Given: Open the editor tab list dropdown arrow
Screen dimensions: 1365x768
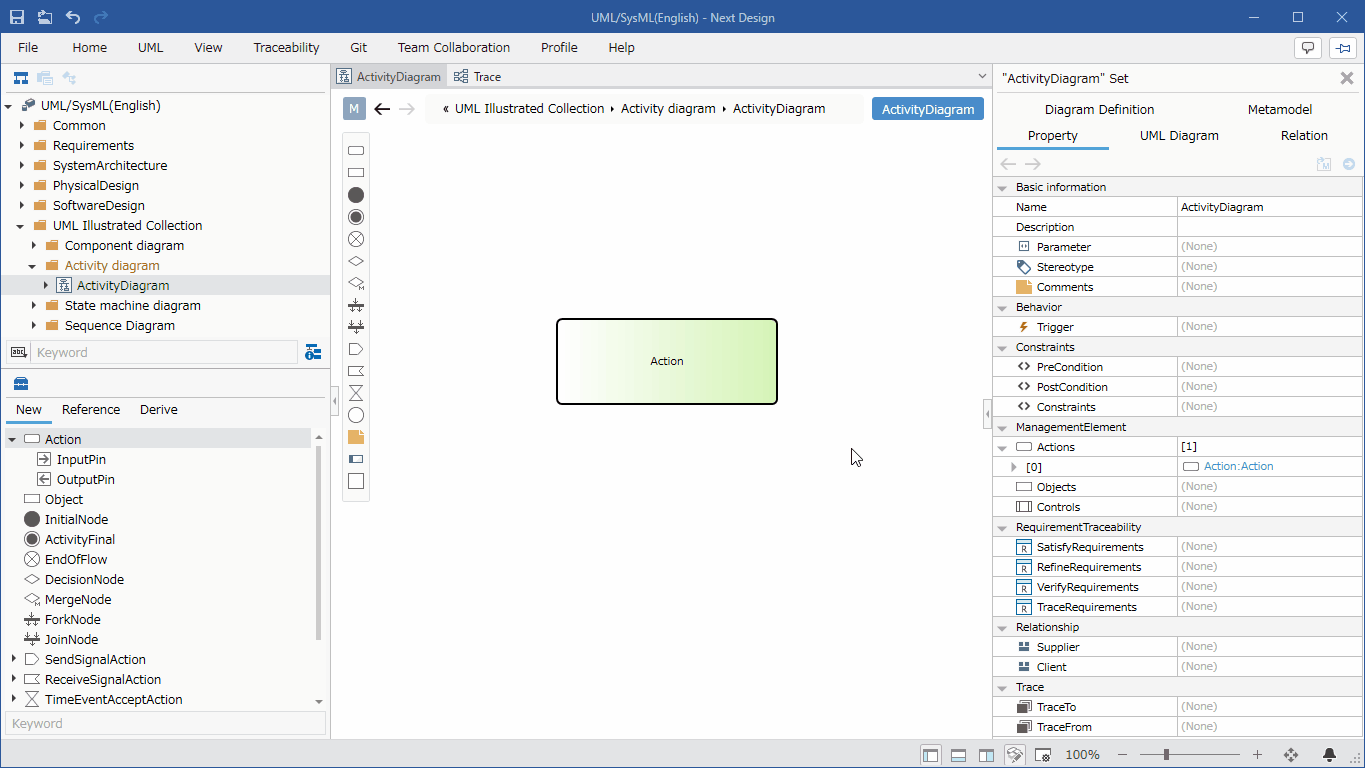Looking at the screenshot, I should [982, 76].
